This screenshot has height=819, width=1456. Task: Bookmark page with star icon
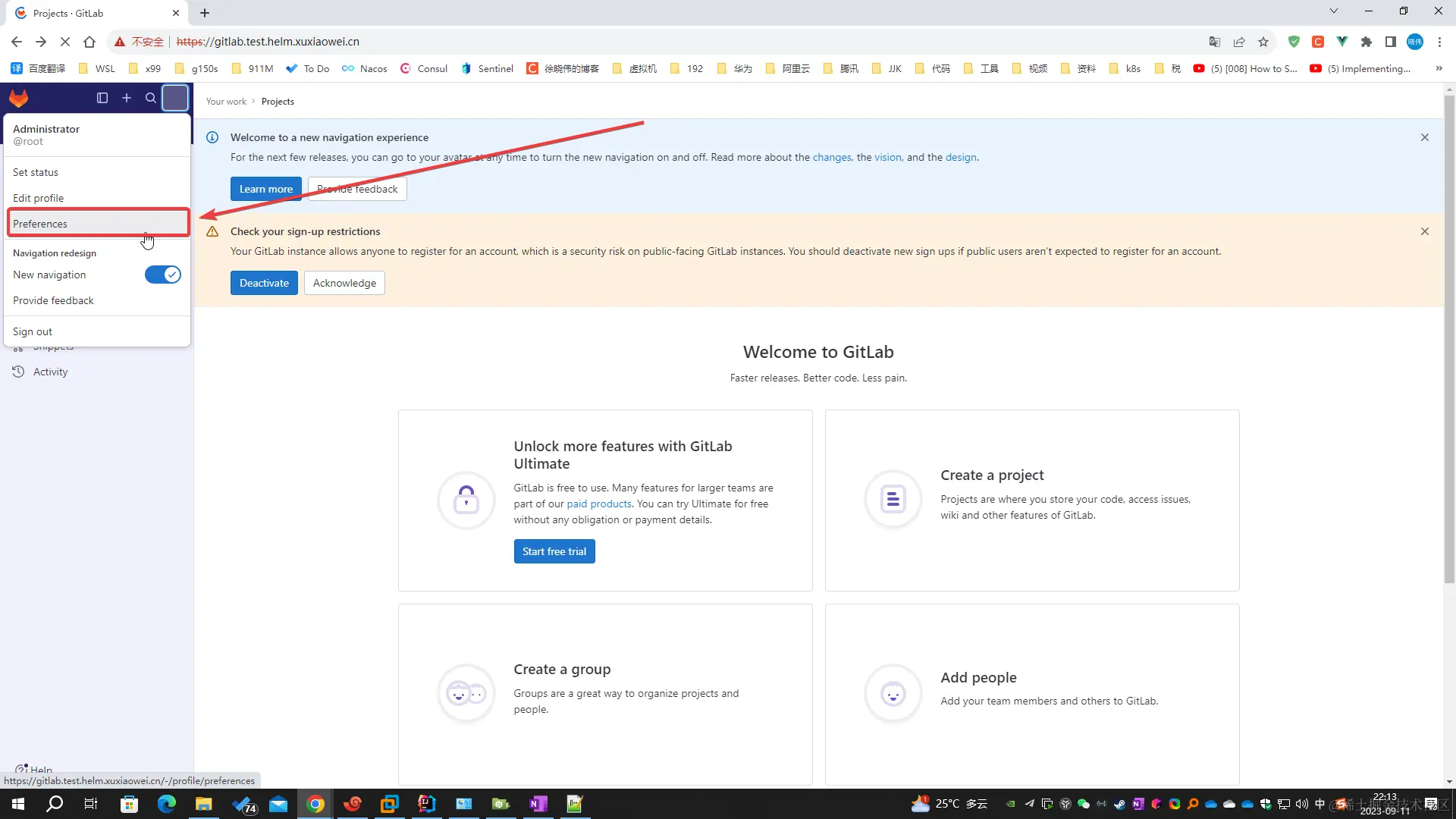point(1263,42)
